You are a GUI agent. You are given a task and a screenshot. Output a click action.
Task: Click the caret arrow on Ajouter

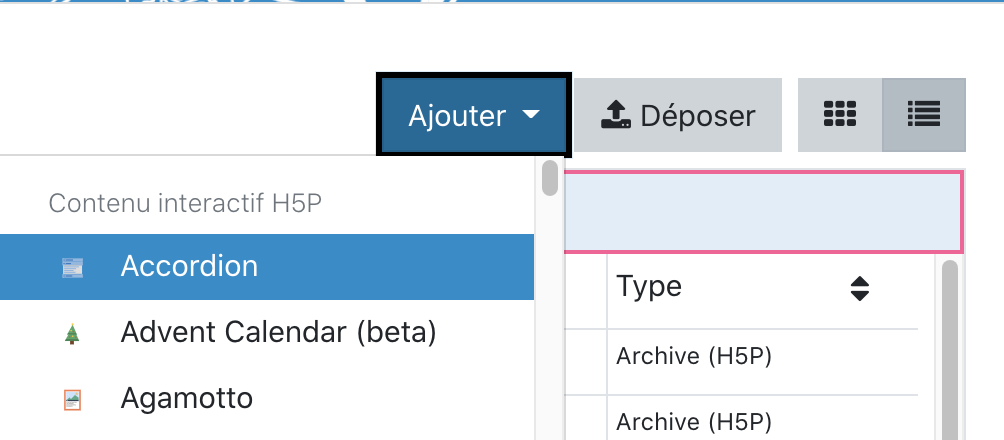tap(531, 116)
